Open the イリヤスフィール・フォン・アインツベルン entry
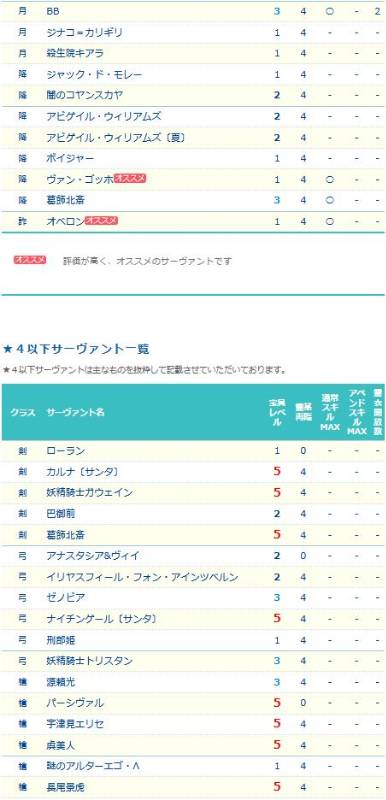 (x=142, y=577)
